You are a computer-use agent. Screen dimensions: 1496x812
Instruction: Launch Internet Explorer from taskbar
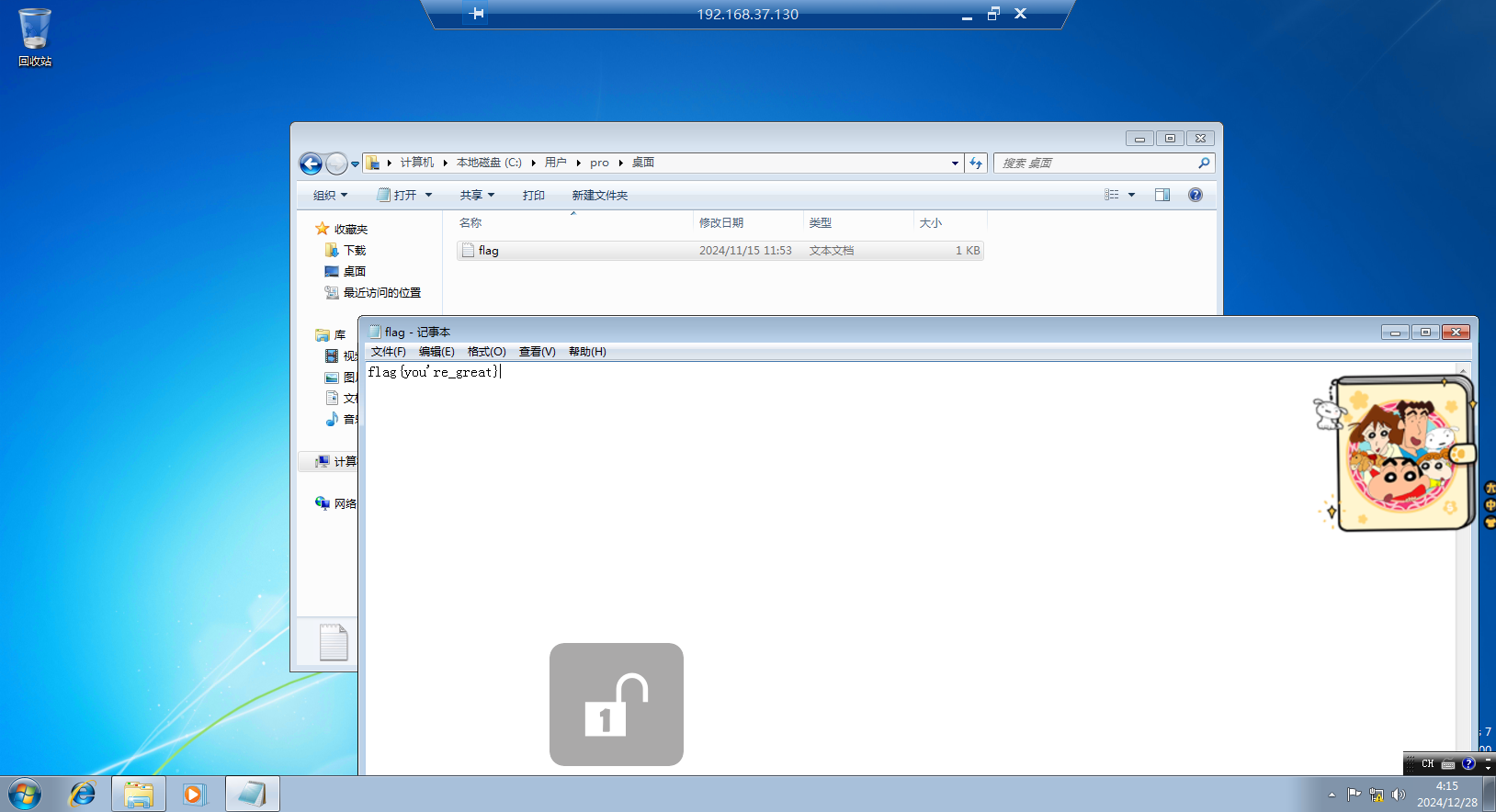click(83, 794)
